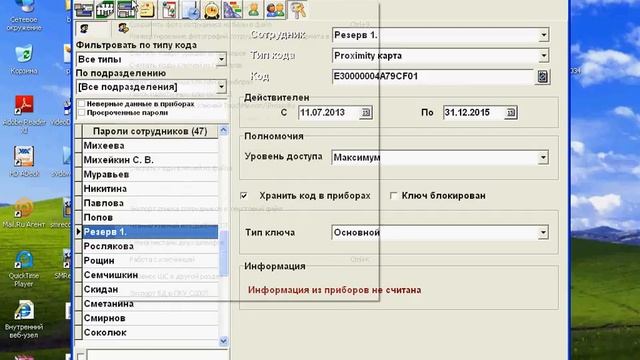Click the С date field 11.07.2013
This screenshot has width=640, height=360.
(x=329, y=113)
